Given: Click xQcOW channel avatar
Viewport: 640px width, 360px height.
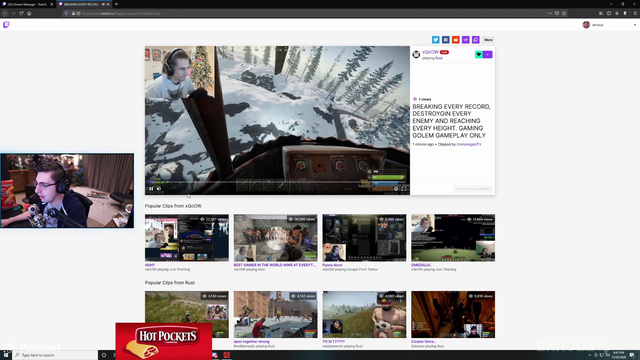Looking at the screenshot, I should pyautogui.click(x=416, y=54).
